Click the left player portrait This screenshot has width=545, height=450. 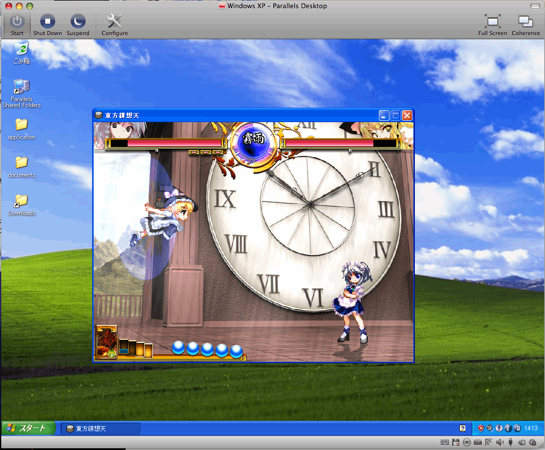pos(120,131)
